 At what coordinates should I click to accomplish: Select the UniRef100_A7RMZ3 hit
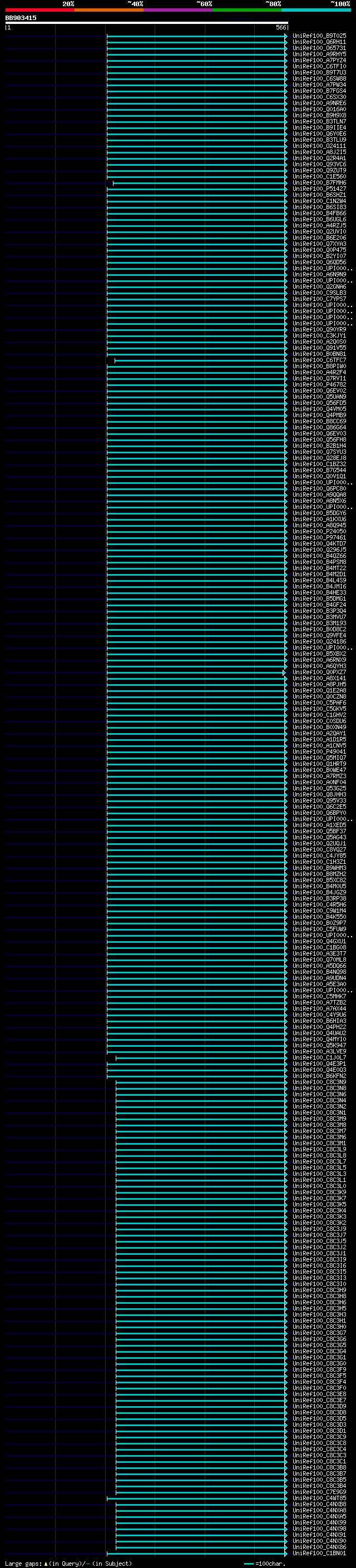pyautogui.click(x=319, y=776)
